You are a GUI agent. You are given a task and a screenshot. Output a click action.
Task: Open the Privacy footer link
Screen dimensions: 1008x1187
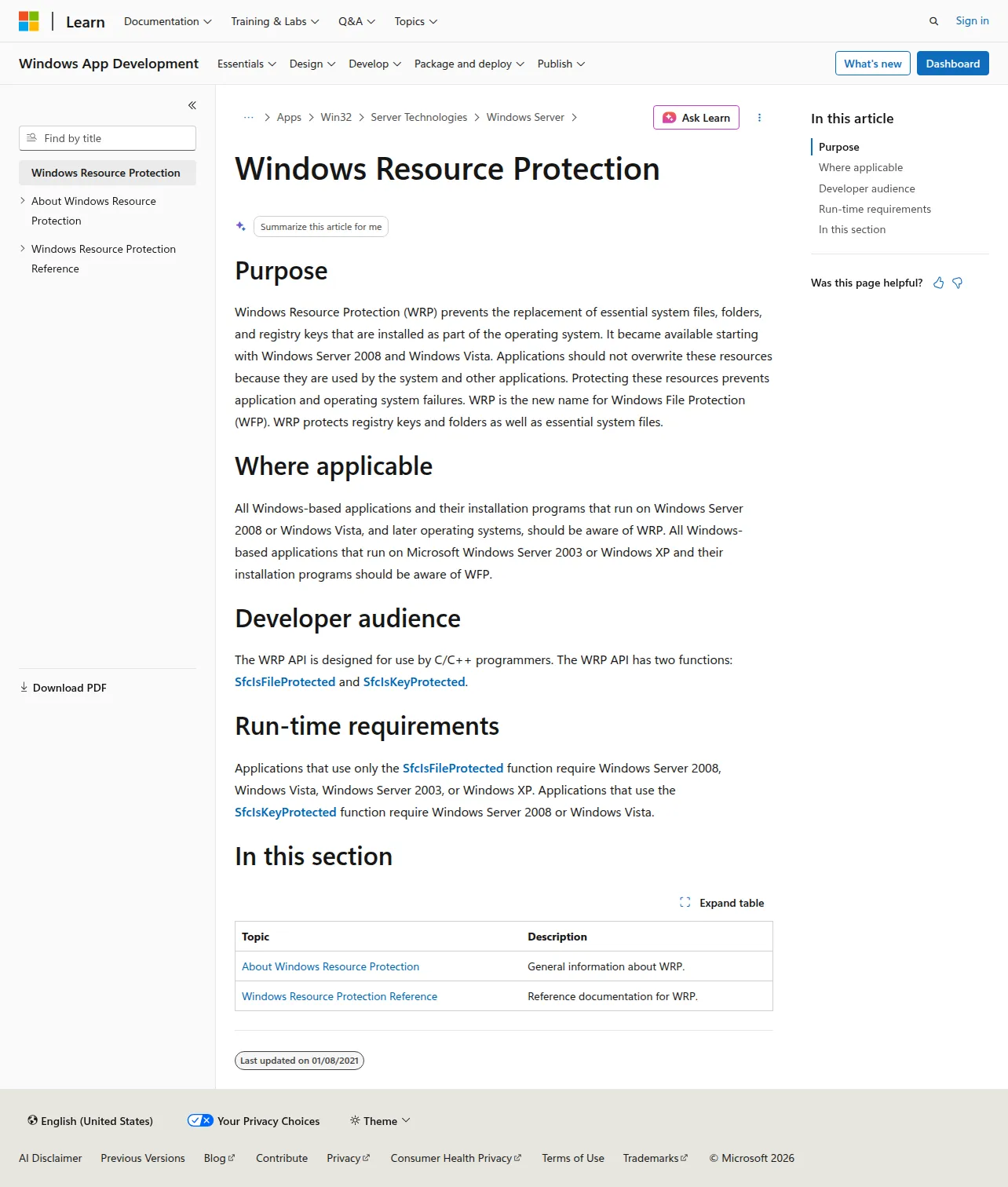coord(349,1158)
